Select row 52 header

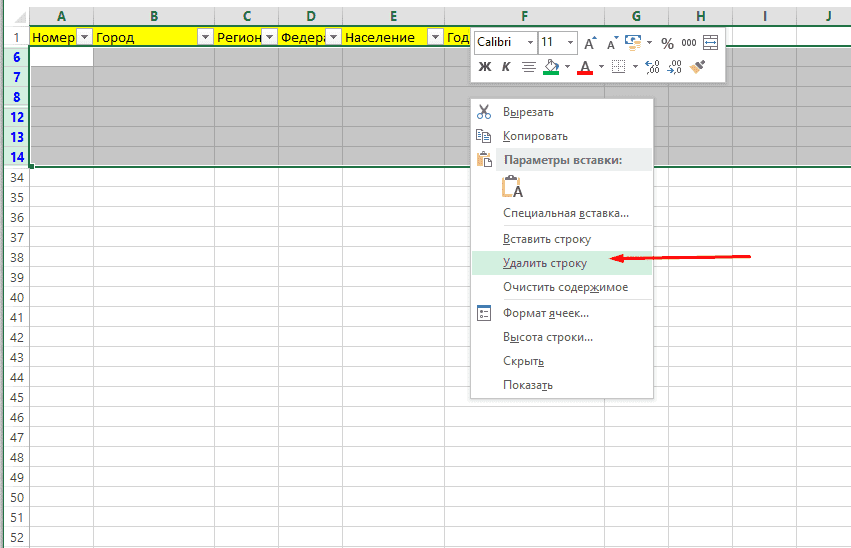click(x=17, y=538)
